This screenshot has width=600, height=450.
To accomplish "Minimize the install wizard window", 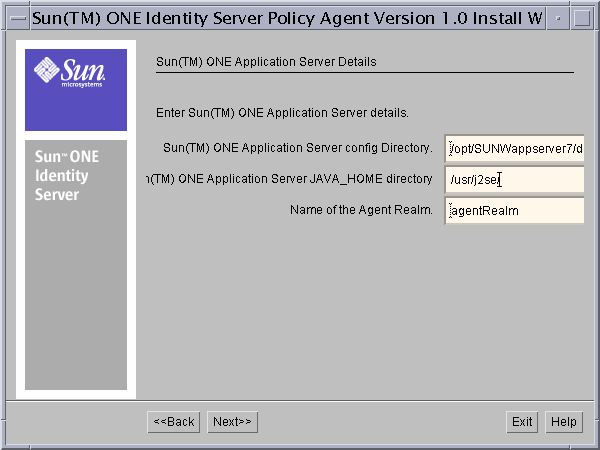I will point(558,18).
